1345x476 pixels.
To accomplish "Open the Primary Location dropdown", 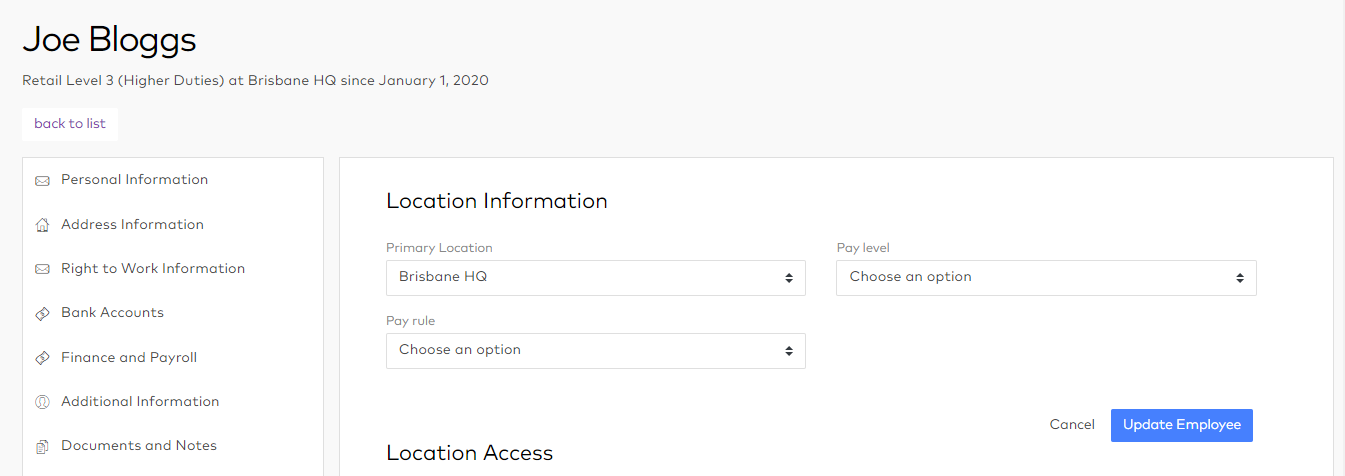I will (595, 277).
